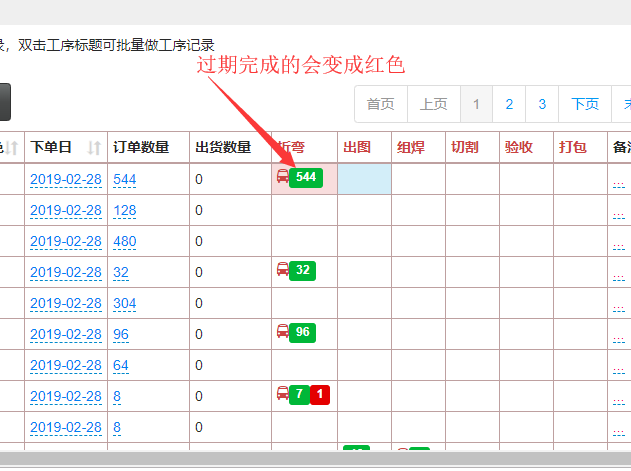Open the order quantity link 128
The height and width of the screenshot is (471, 631).
124,210
